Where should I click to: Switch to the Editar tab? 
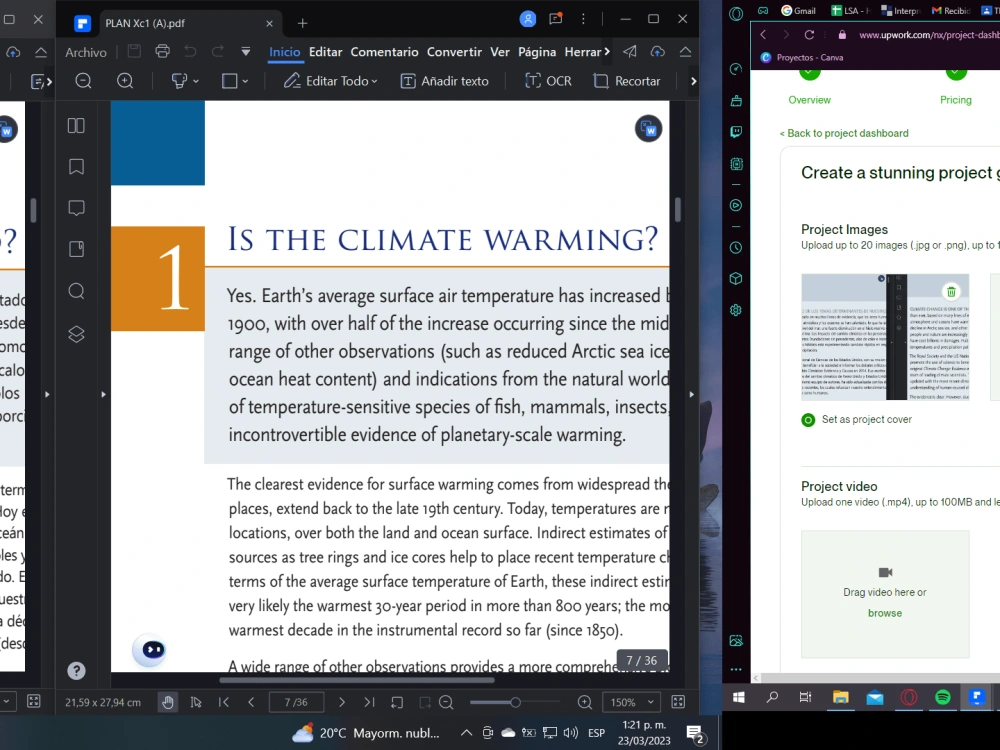325,52
